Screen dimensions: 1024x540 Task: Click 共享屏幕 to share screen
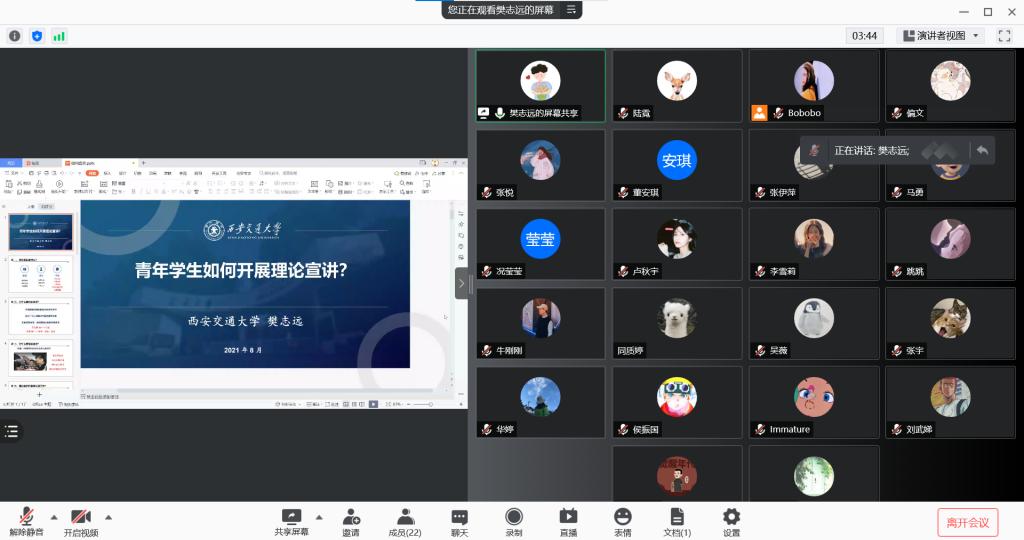(291, 521)
